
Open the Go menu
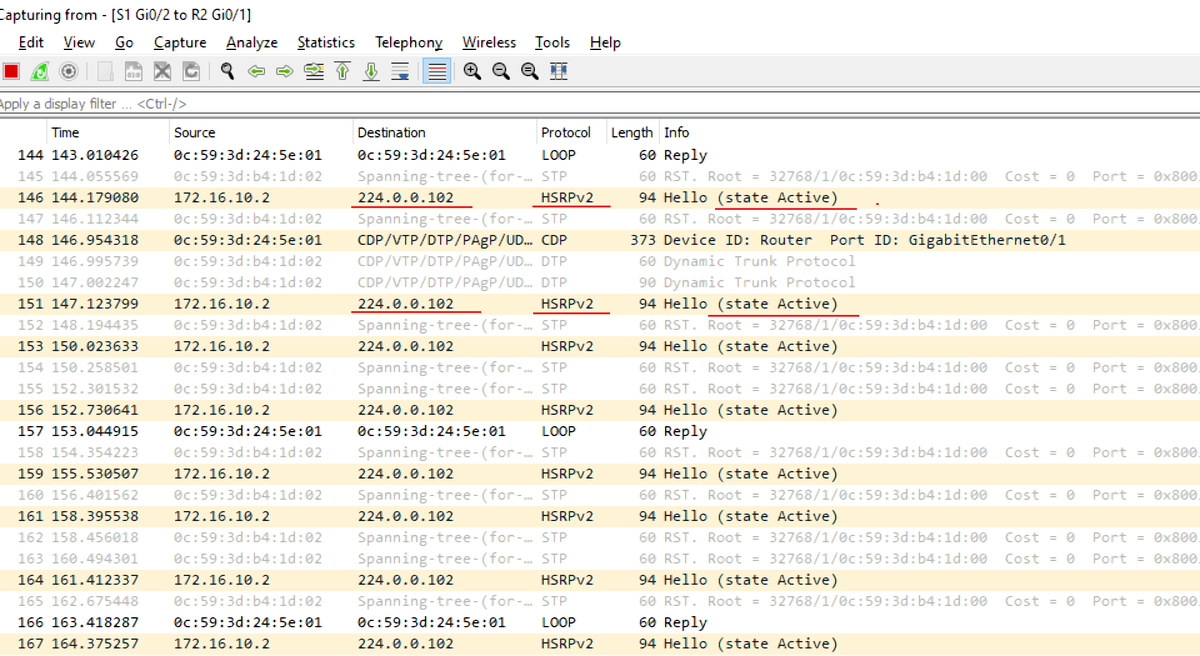pyautogui.click(x=124, y=42)
